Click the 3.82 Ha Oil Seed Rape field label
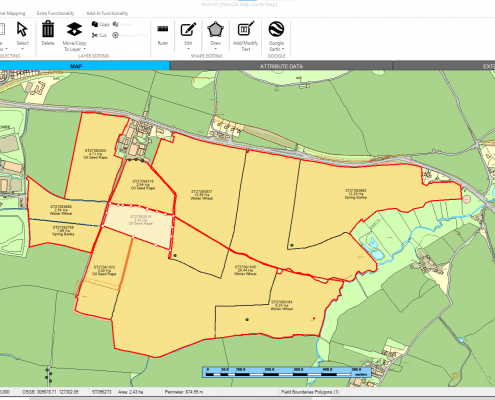 (104, 270)
